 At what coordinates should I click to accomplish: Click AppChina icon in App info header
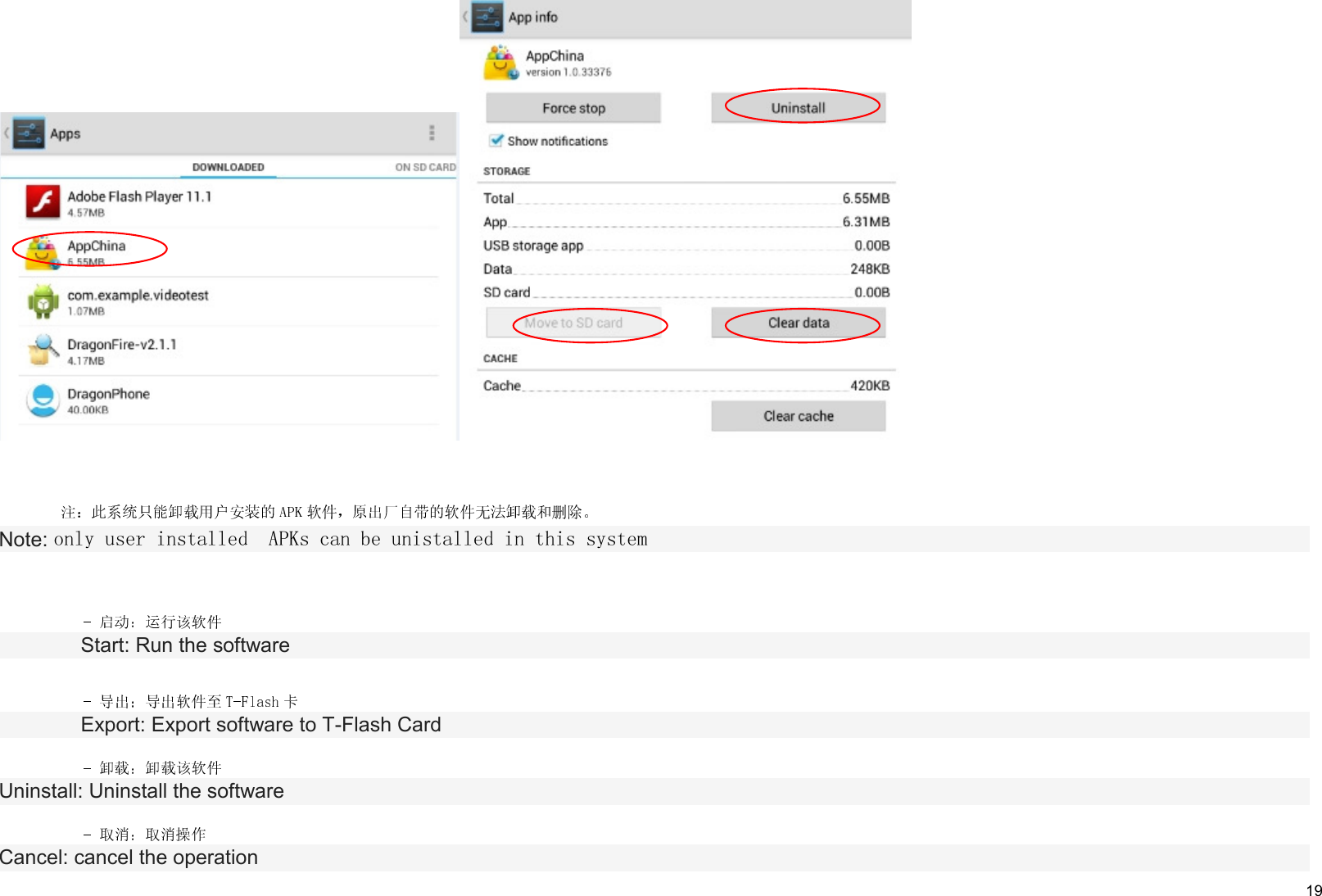500,63
